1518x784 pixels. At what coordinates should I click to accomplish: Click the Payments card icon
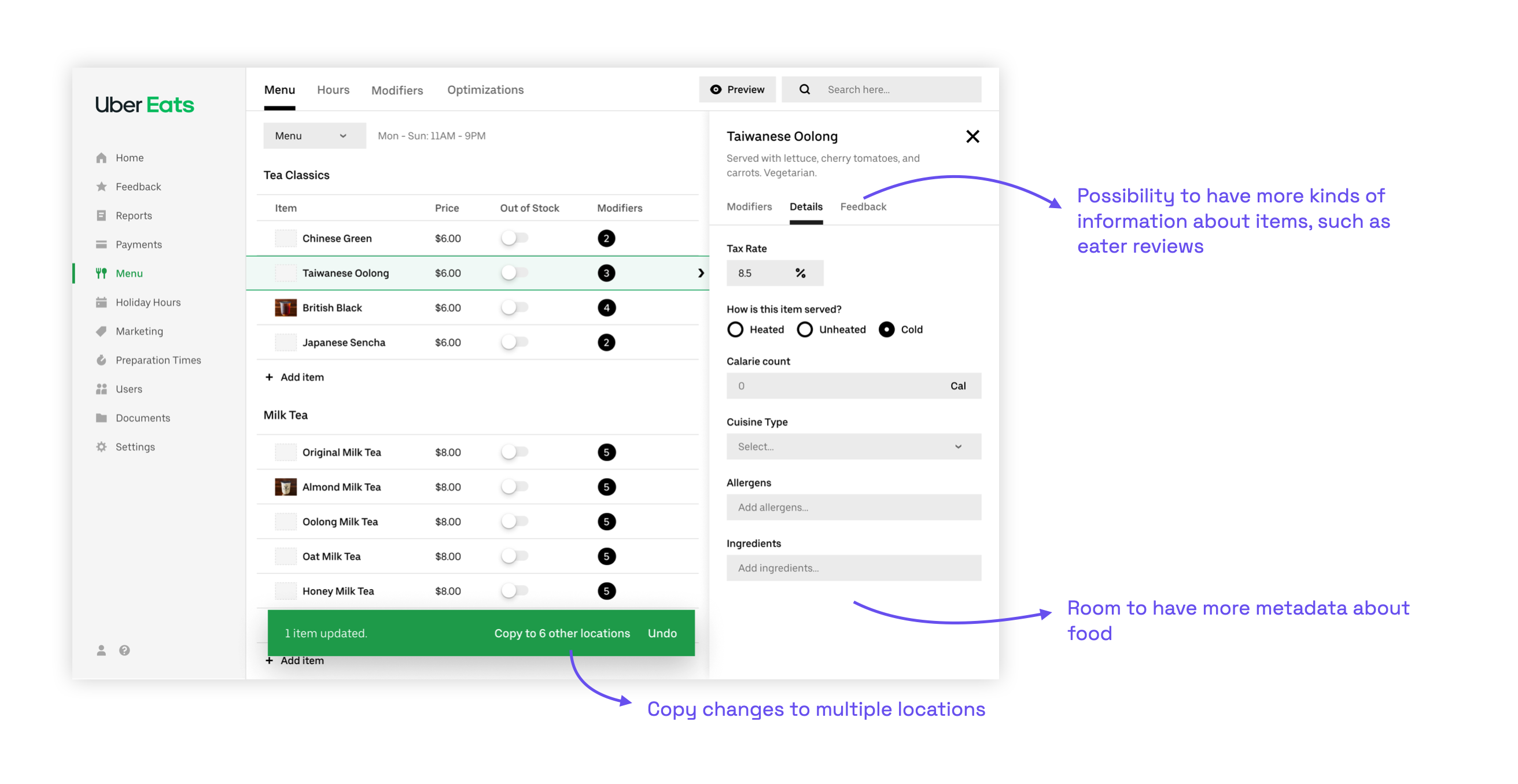point(101,244)
